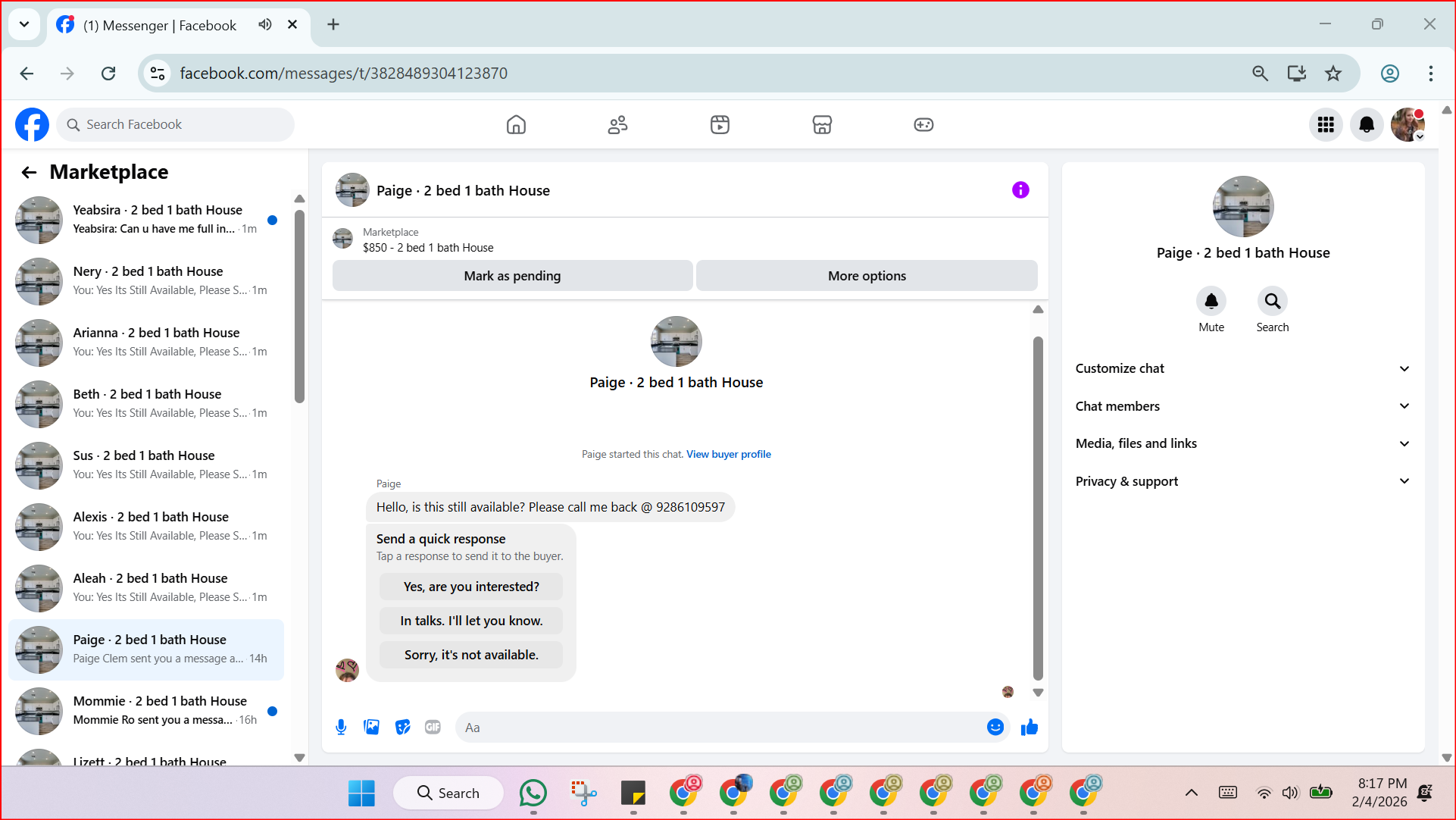Open the Facebook apps grid menu
1456x820 pixels.
tap(1326, 124)
